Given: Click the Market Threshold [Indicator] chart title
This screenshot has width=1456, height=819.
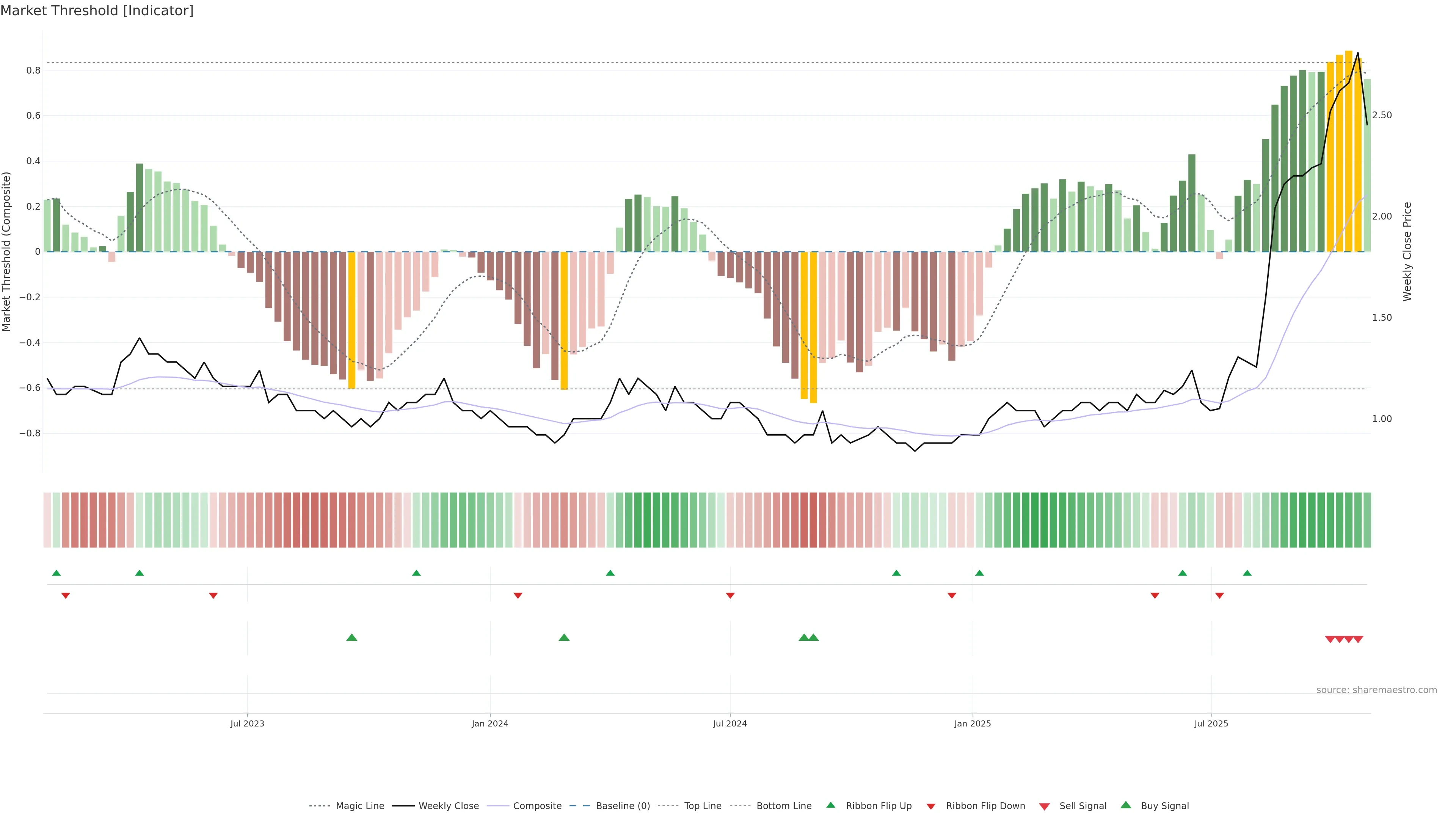Looking at the screenshot, I should click(97, 11).
